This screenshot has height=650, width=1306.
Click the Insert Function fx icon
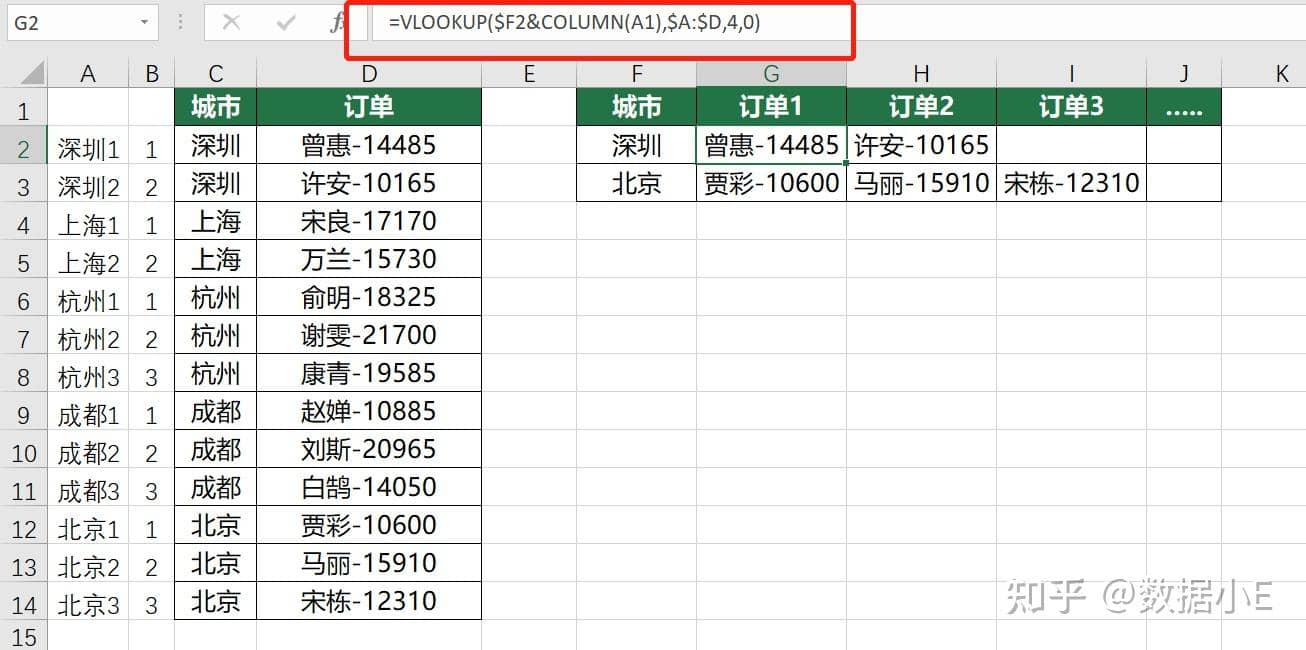336,22
